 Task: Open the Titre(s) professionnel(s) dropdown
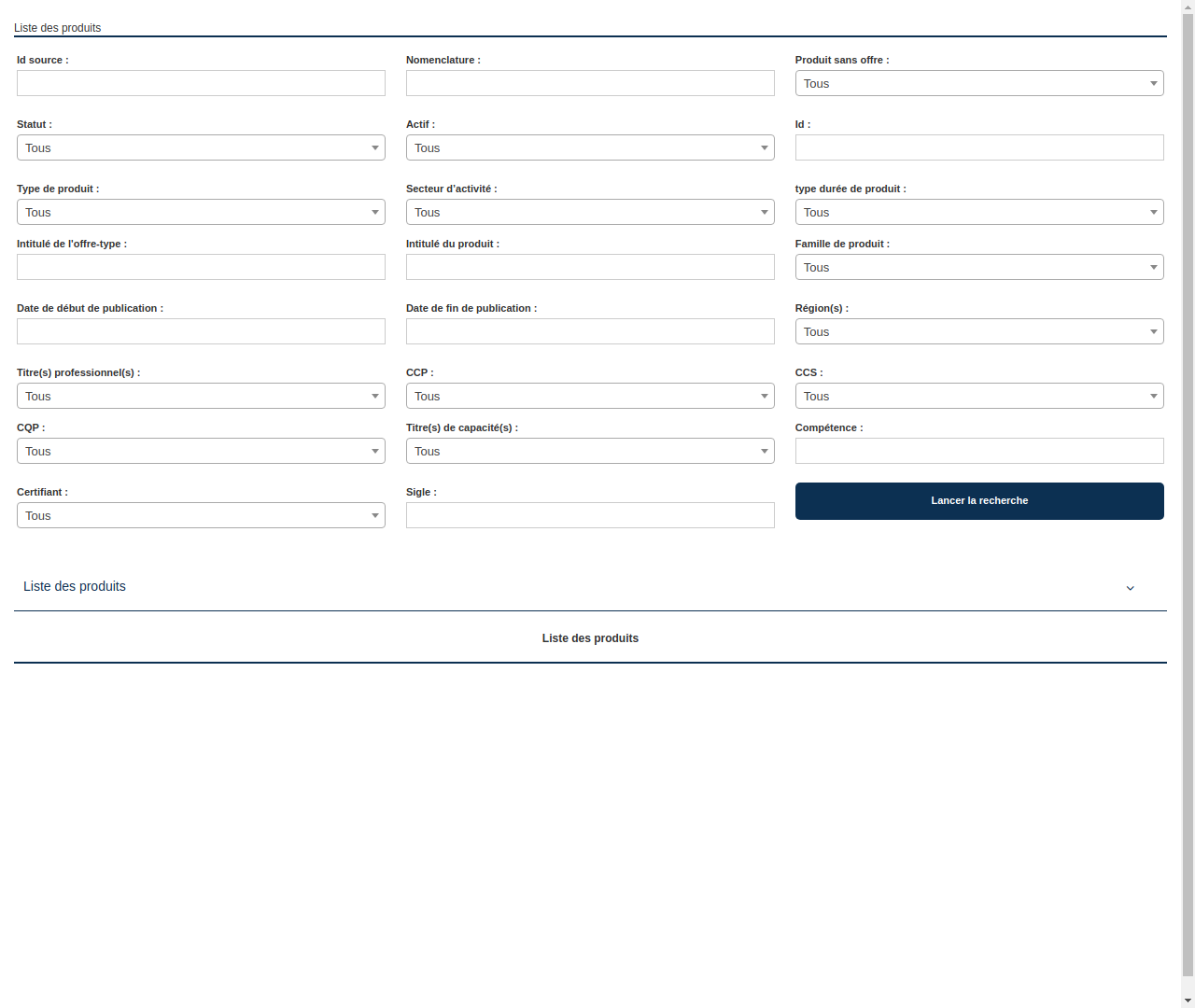201,396
